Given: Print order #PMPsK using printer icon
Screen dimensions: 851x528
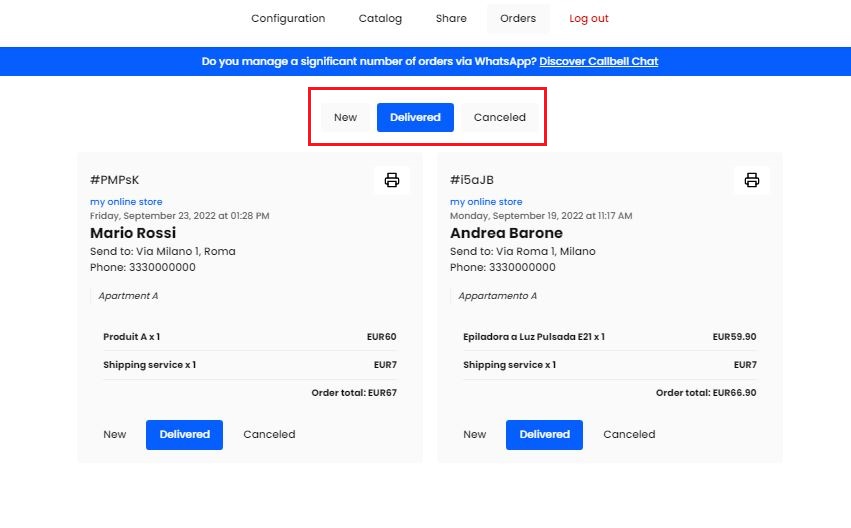Looking at the screenshot, I should pyautogui.click(x=392, y=180).
